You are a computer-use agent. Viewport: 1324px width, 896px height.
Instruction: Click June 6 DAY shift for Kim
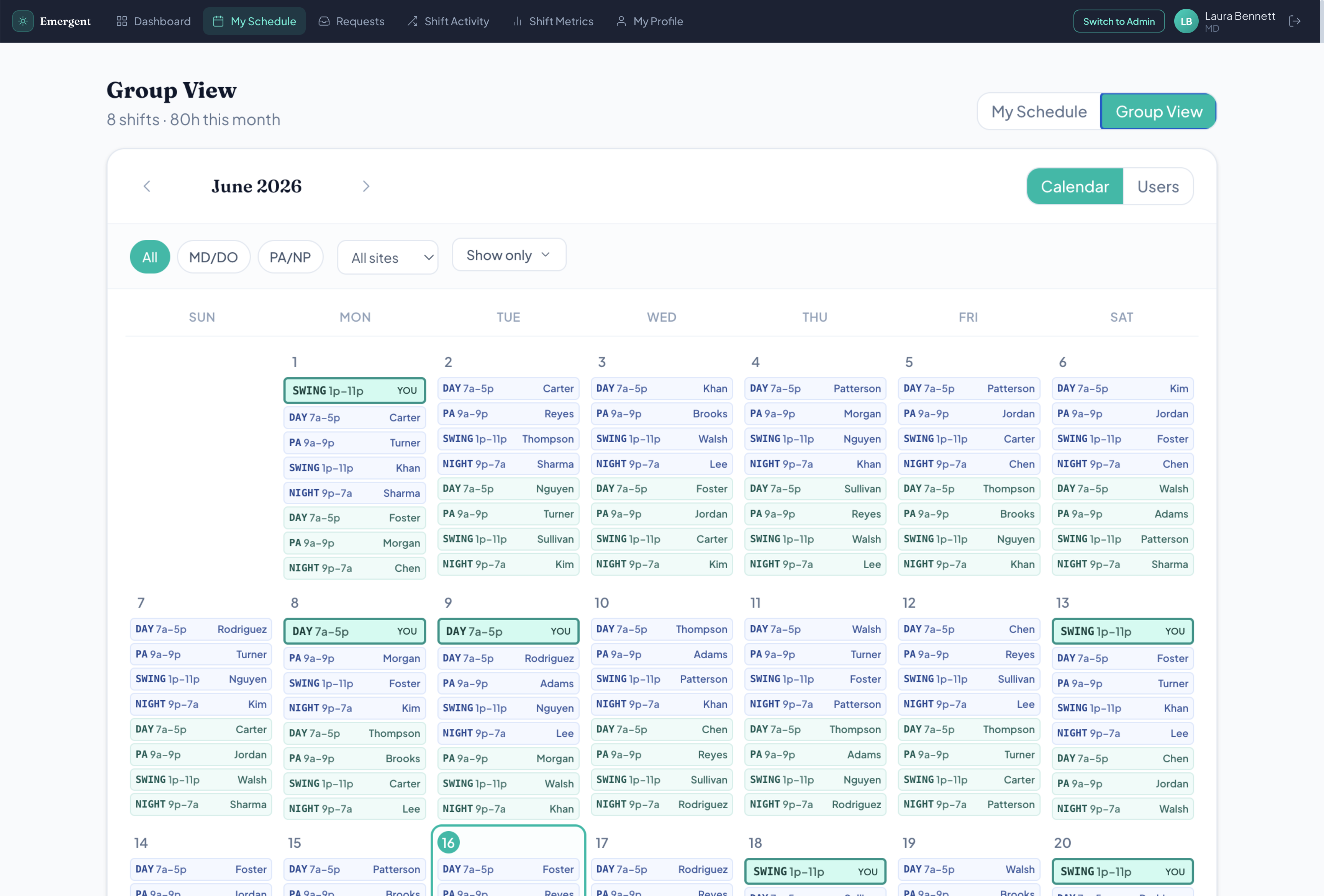(x=1122, y=389)
